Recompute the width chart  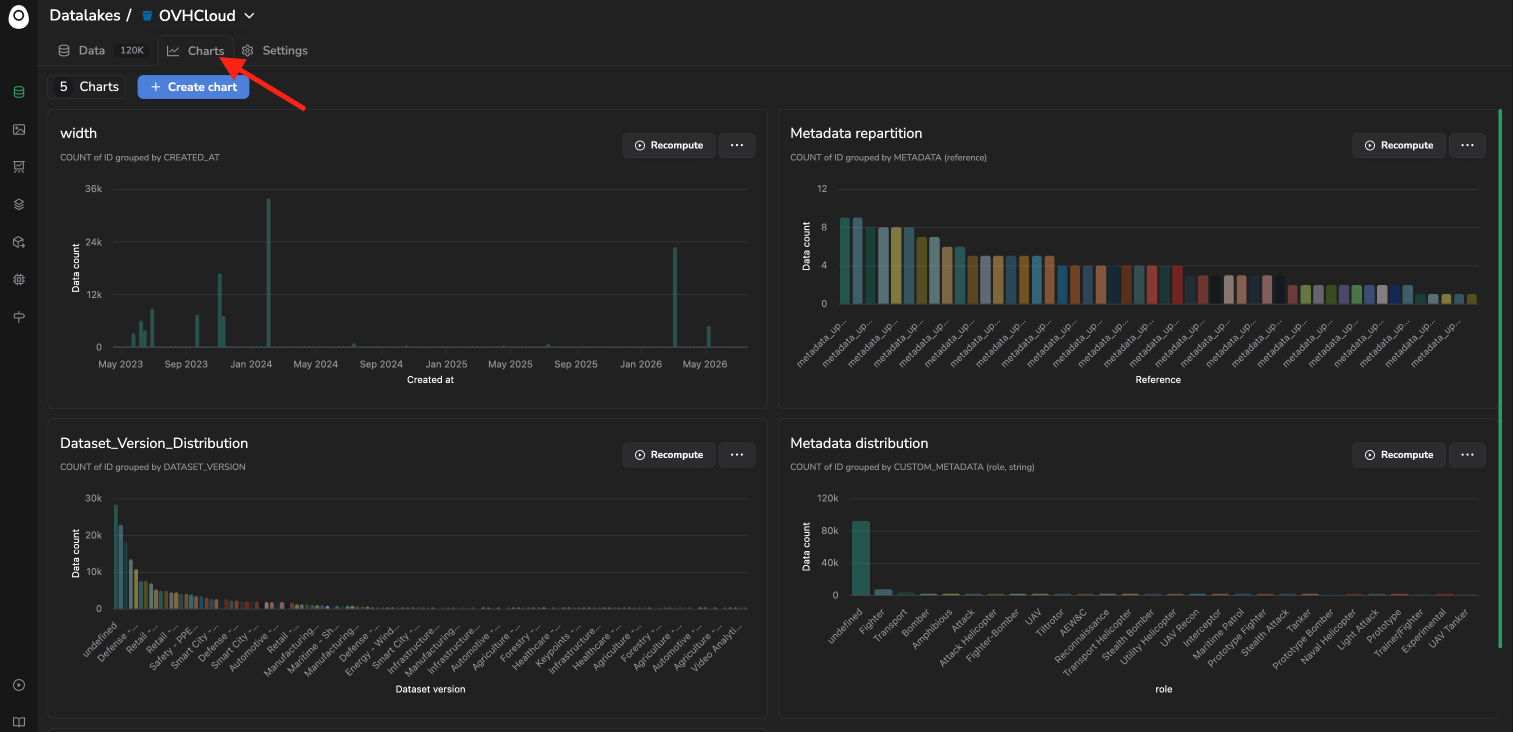click(669, 145)
